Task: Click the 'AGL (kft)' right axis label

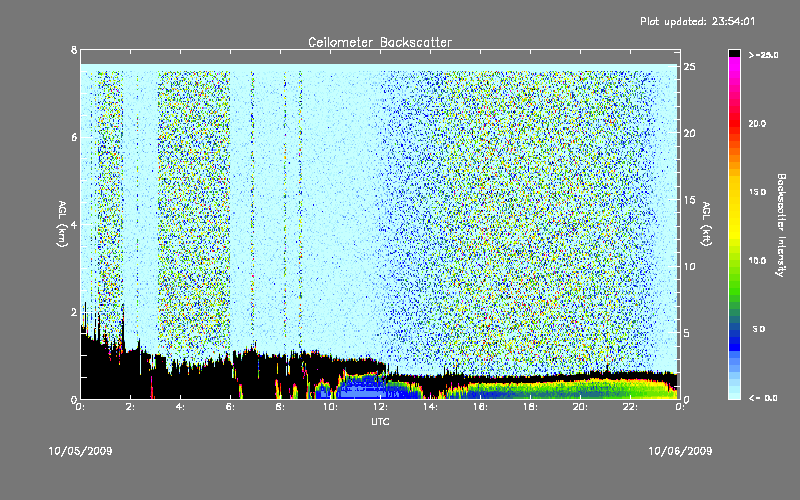Action: tap(706, 224)
